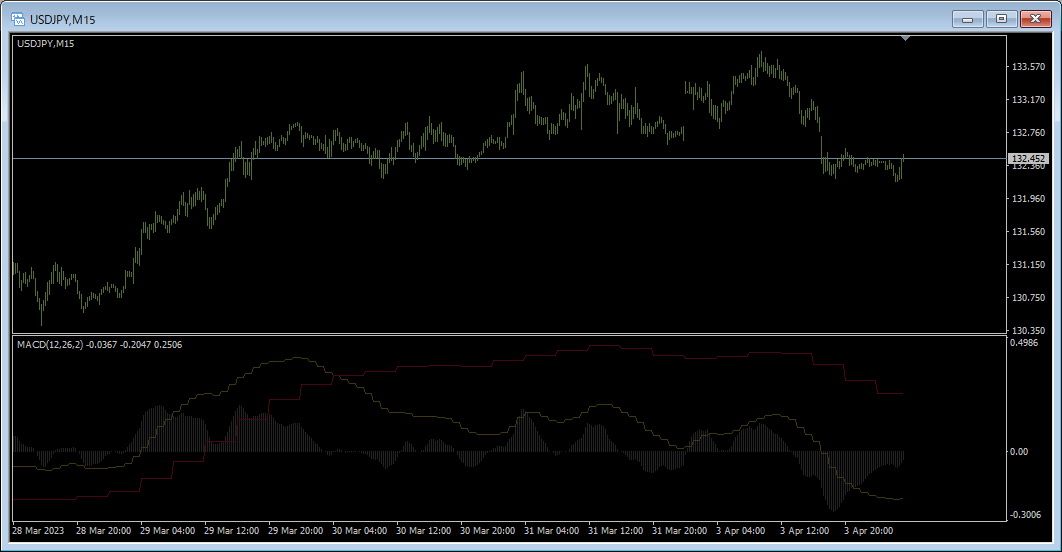This screenshot has width=1062, height=552.
Task: Click the 29 Mar 12:00 time label
Action: click(231, 531)
